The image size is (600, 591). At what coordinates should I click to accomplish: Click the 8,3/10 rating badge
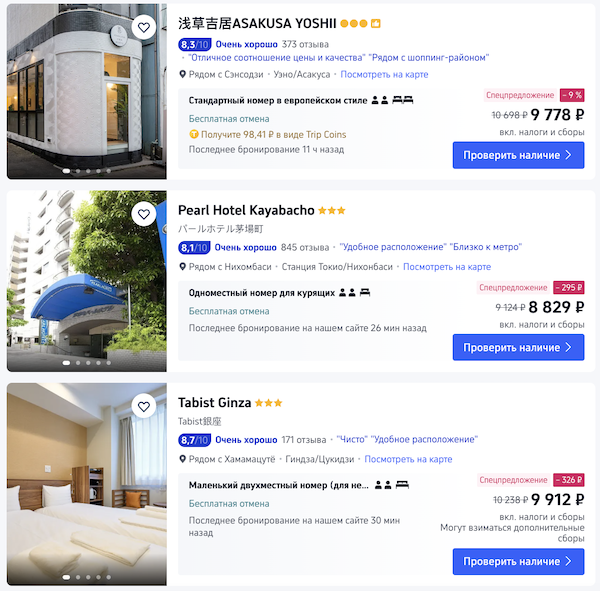(194, 44)
